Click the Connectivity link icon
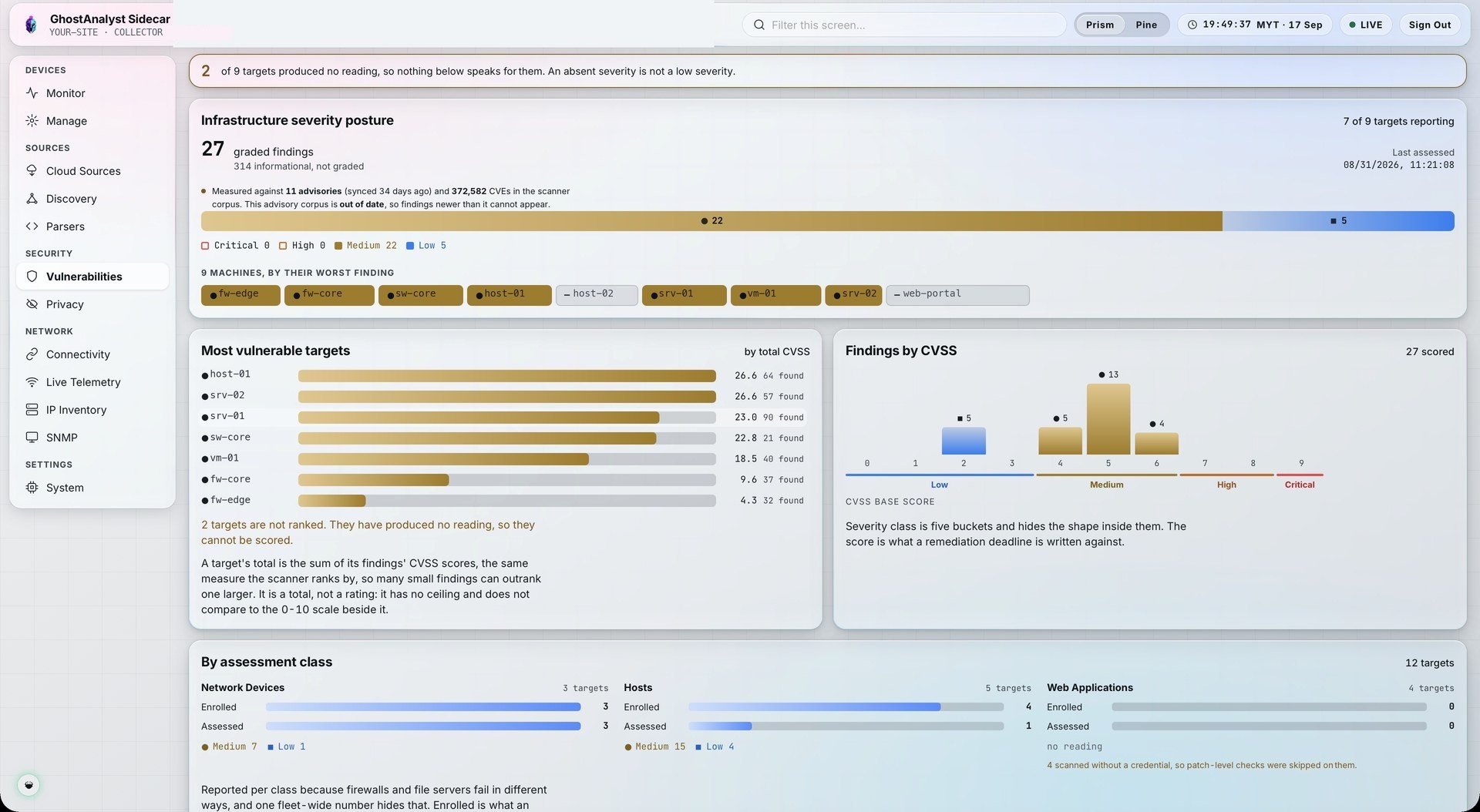1480x812 pixels. [x=32, y=354]
